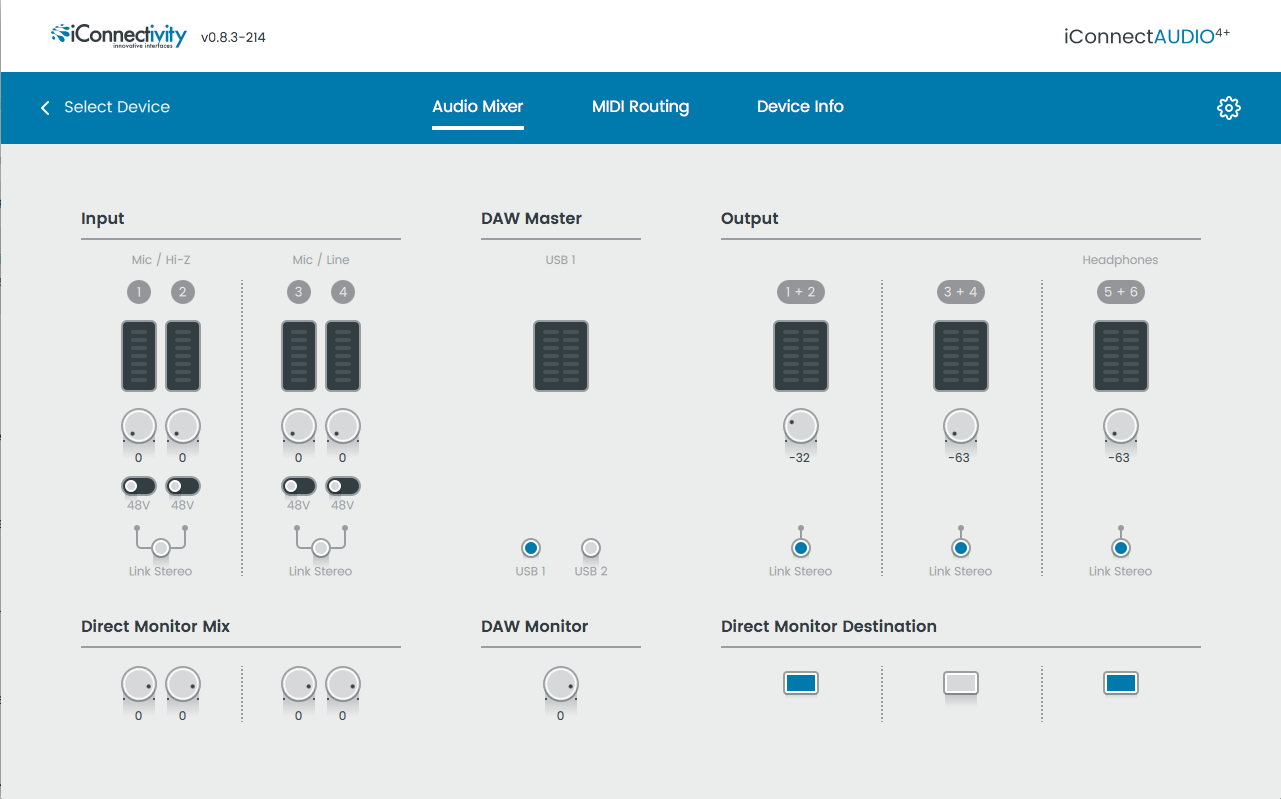
Task: Click the Direct Monitor Destination heading
Action: point(829,627)
